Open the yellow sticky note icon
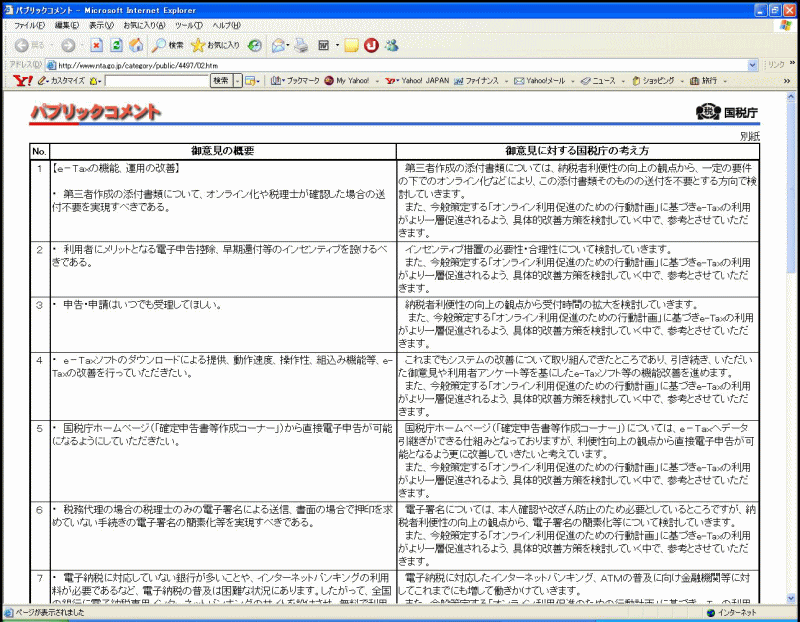 tap(351, 45)
